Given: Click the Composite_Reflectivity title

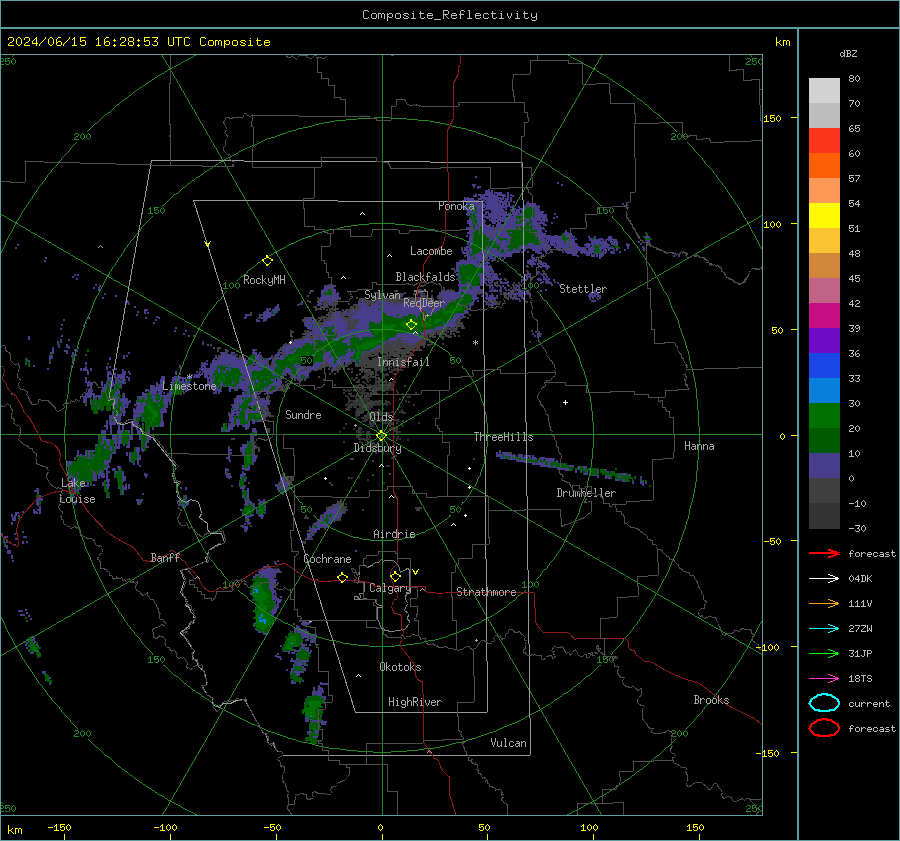Looking at the screenshot, I should (x=450, y=15).
